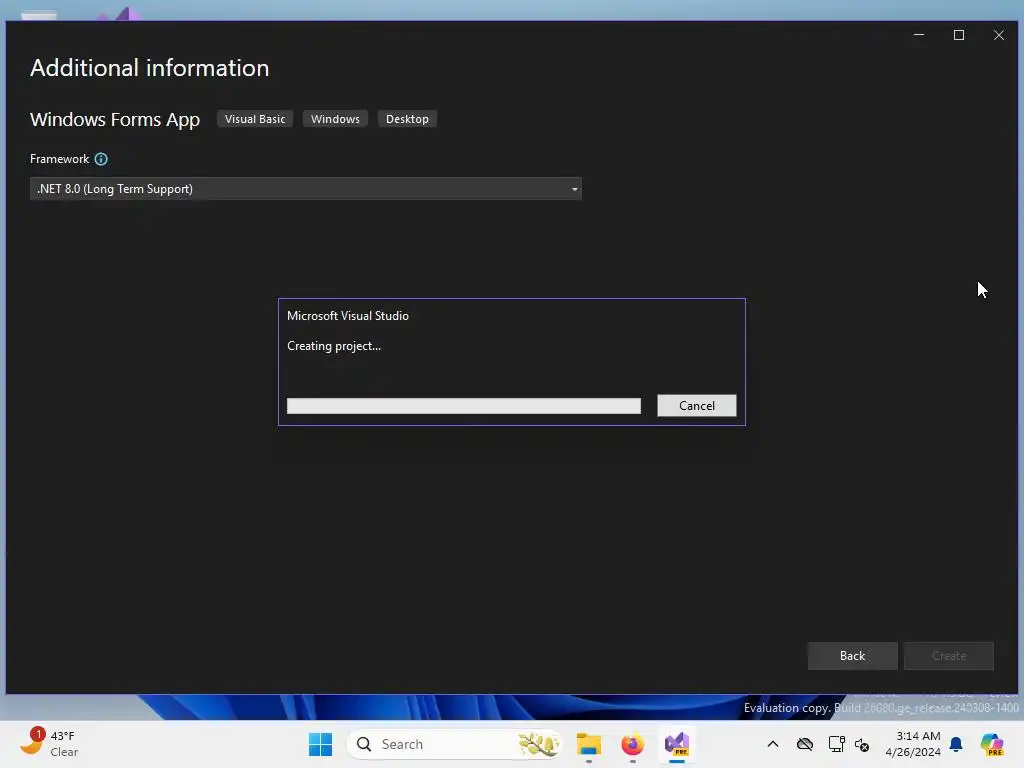Click the Visual Studio Preview taskbar icon
This screenshot has height=768, width=1024.
pos(677,744)
